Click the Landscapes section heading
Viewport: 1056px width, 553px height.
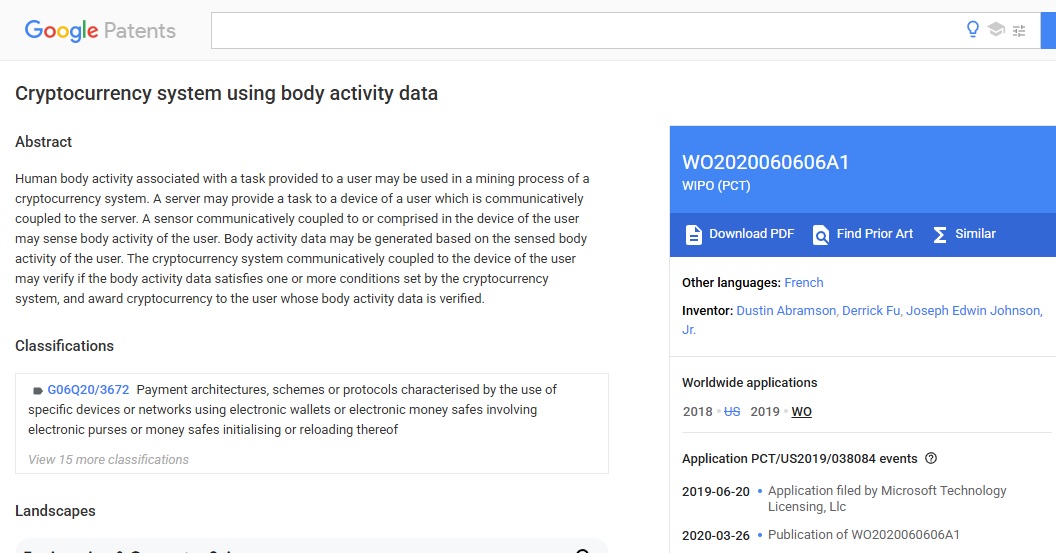[55, 511]
